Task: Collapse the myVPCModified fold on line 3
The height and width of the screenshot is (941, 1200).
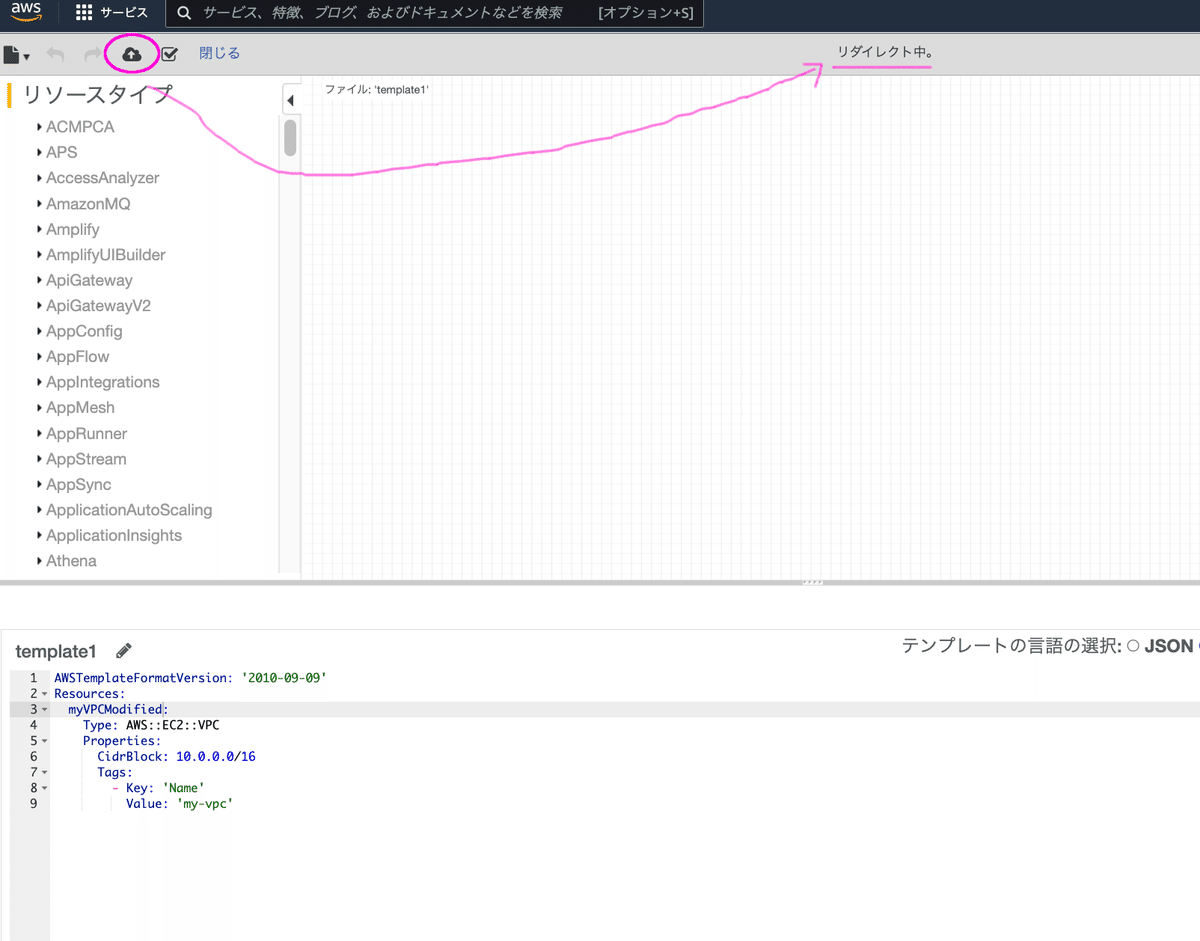Action: coord(45,709)
